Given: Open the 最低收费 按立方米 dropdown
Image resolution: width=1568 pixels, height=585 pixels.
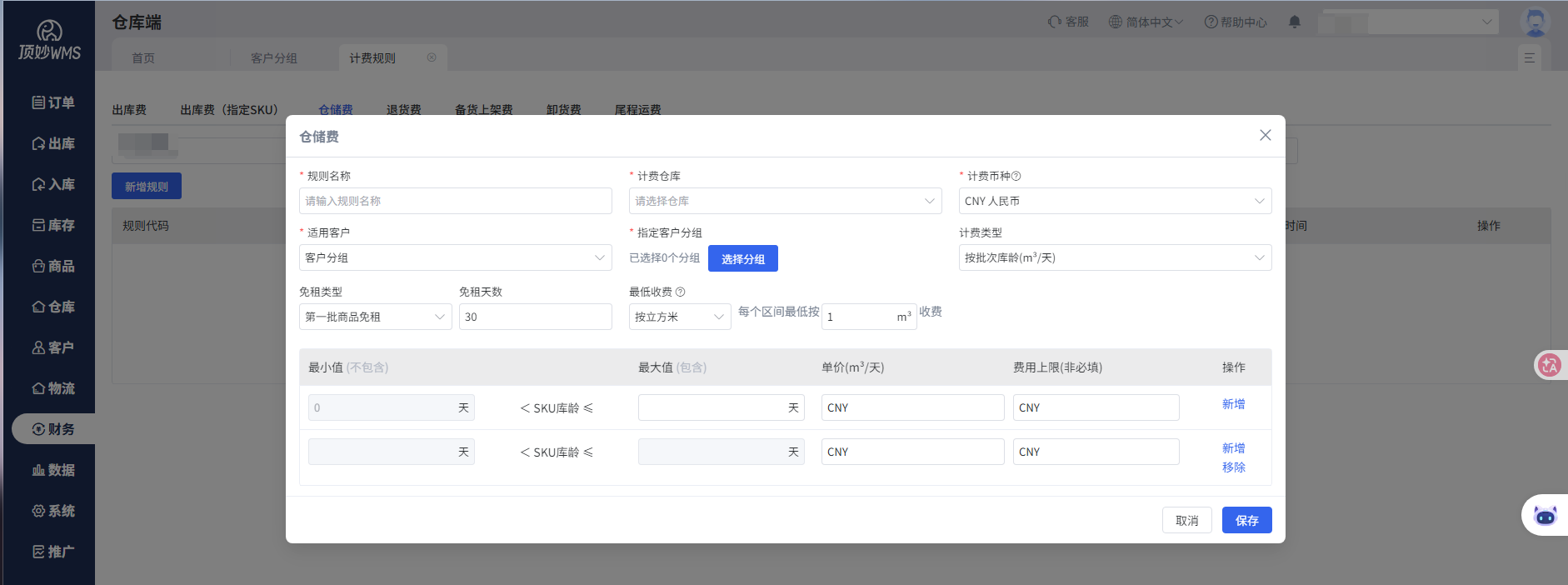Looking at the screenshot, I should point(680,317).
